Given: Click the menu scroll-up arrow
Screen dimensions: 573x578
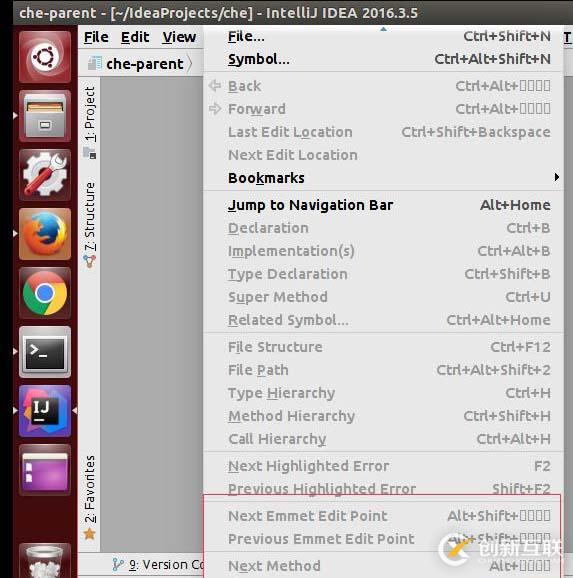Looking at the screenshot, I should click(383, 29).
